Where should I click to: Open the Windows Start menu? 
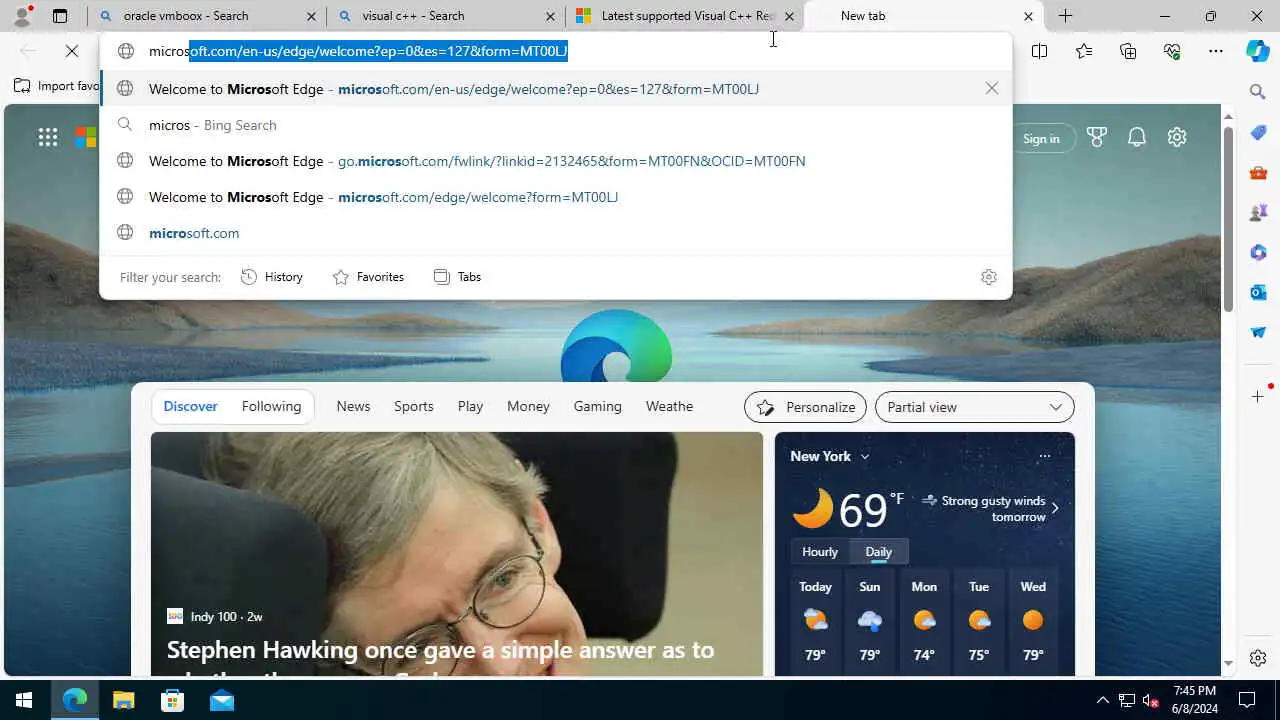24,700
